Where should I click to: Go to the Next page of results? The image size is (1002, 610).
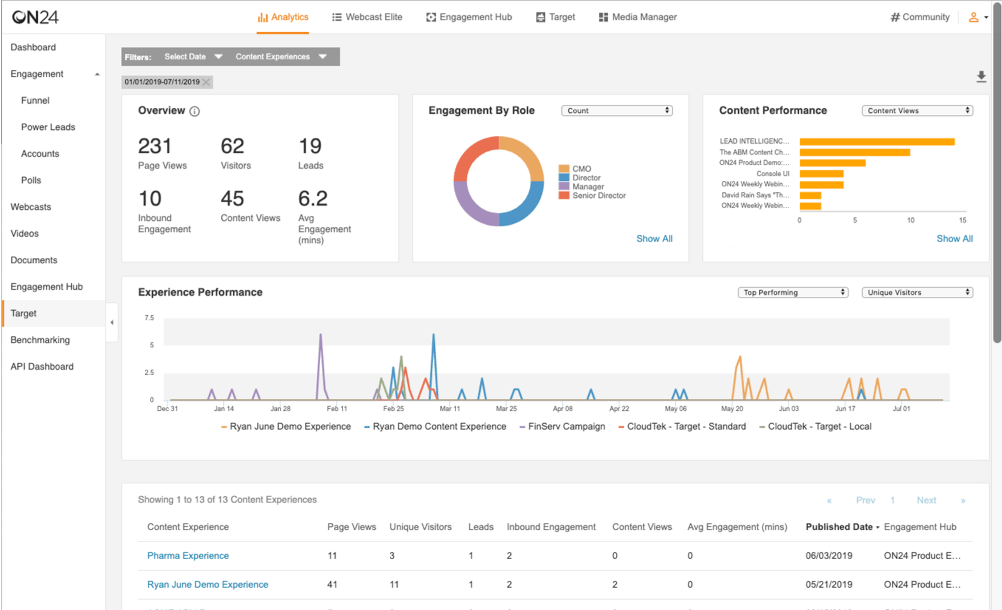point(927,500)
